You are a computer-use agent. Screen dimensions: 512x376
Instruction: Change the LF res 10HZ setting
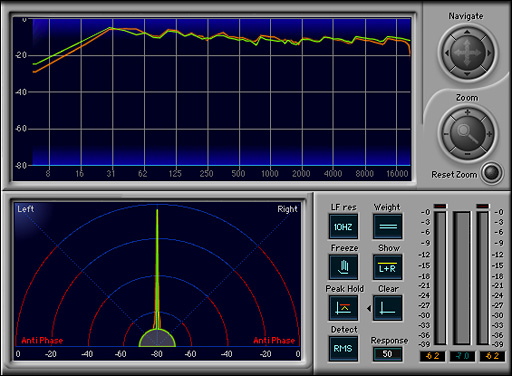point(343,227)
